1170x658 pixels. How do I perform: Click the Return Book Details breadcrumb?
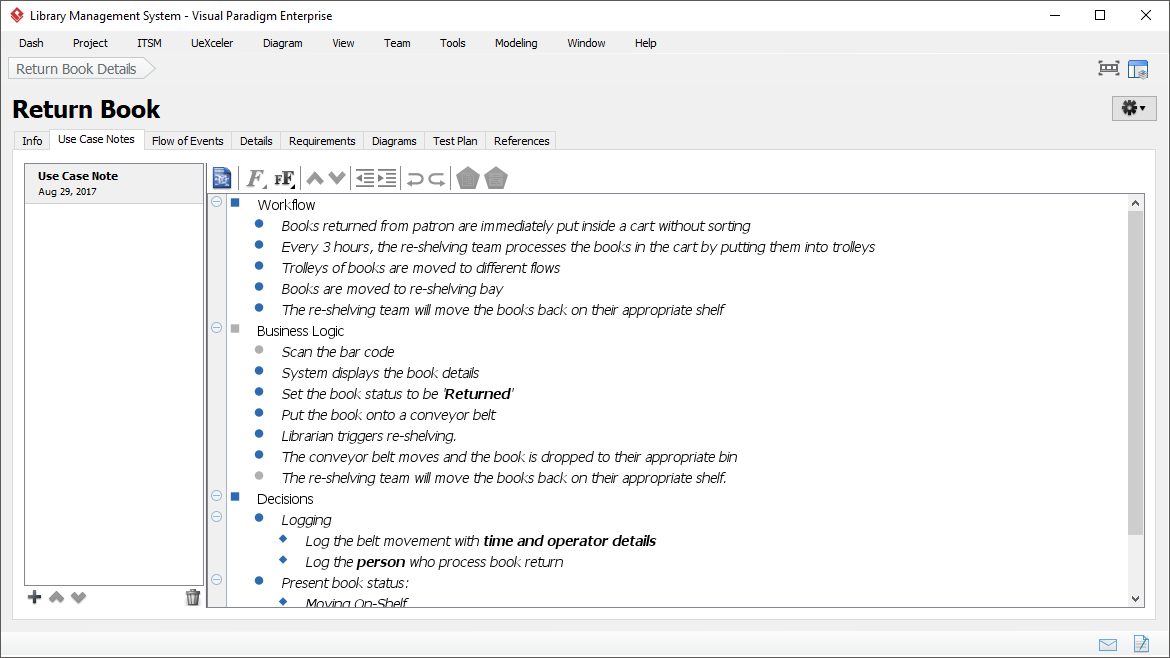75,68
